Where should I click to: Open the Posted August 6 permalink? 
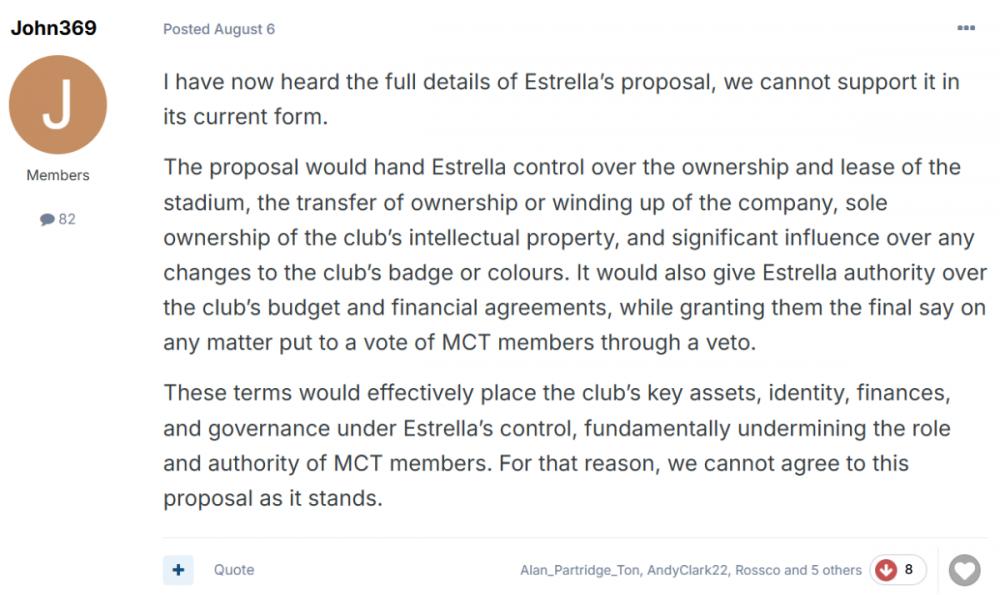219,29
